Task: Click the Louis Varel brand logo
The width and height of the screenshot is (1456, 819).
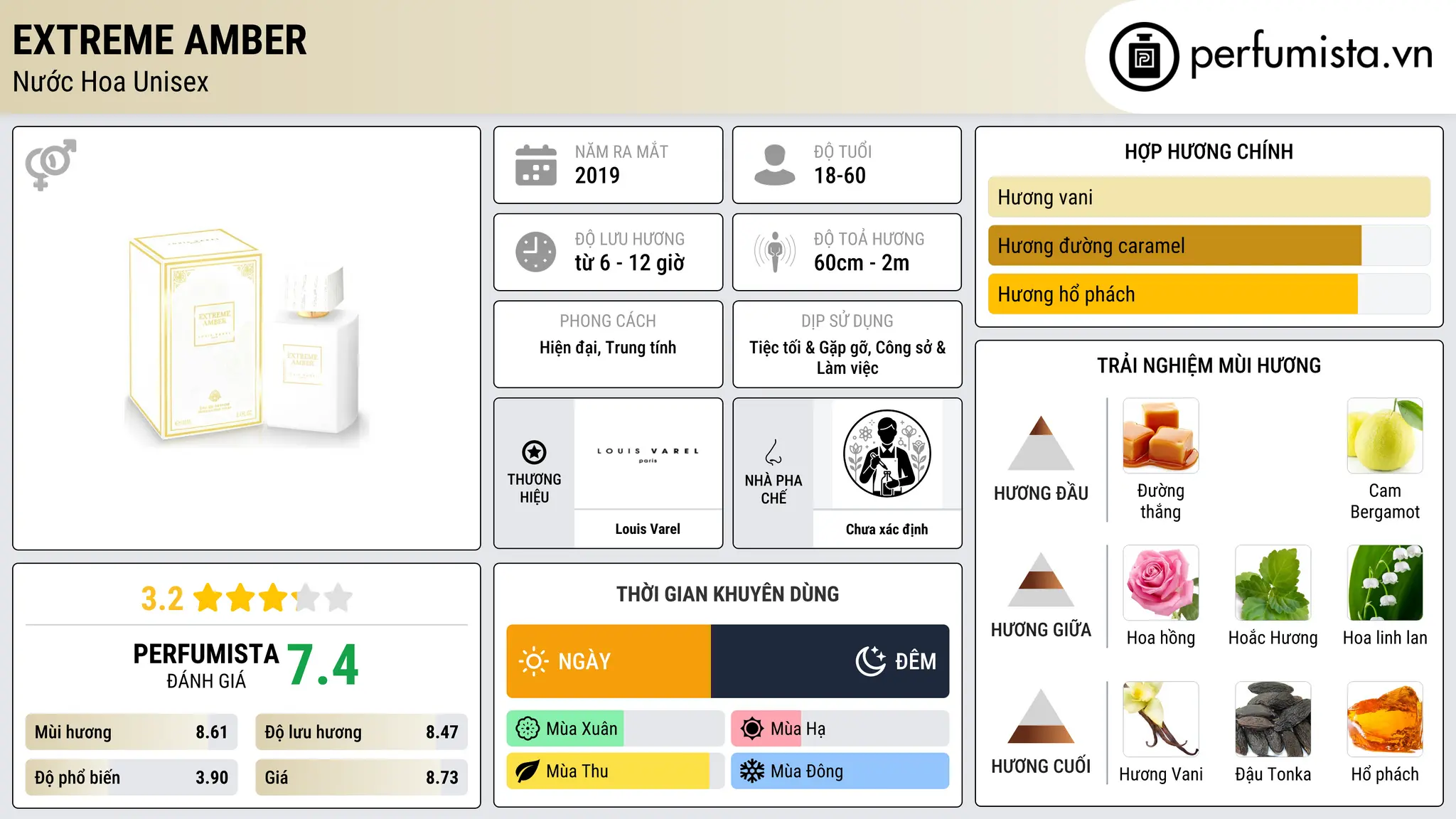Action: click(648, 454)
